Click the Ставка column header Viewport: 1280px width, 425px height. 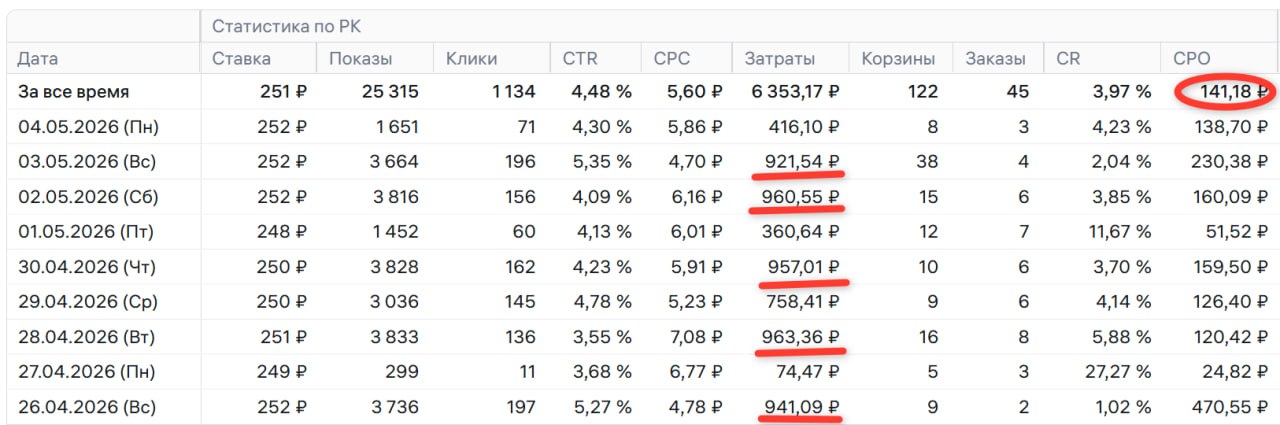pyautogui.click(x=241, y=59)
